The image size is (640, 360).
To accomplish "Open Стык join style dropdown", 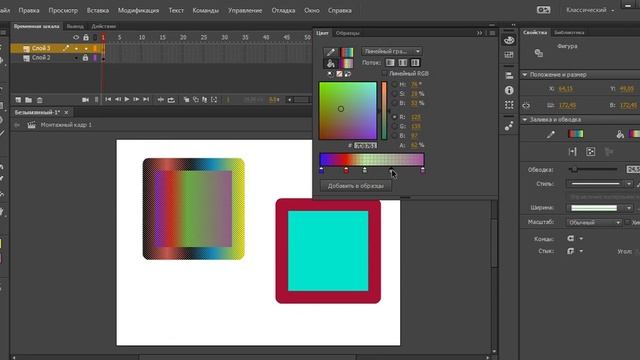I will pyautogui.click(x=575, y=251).
